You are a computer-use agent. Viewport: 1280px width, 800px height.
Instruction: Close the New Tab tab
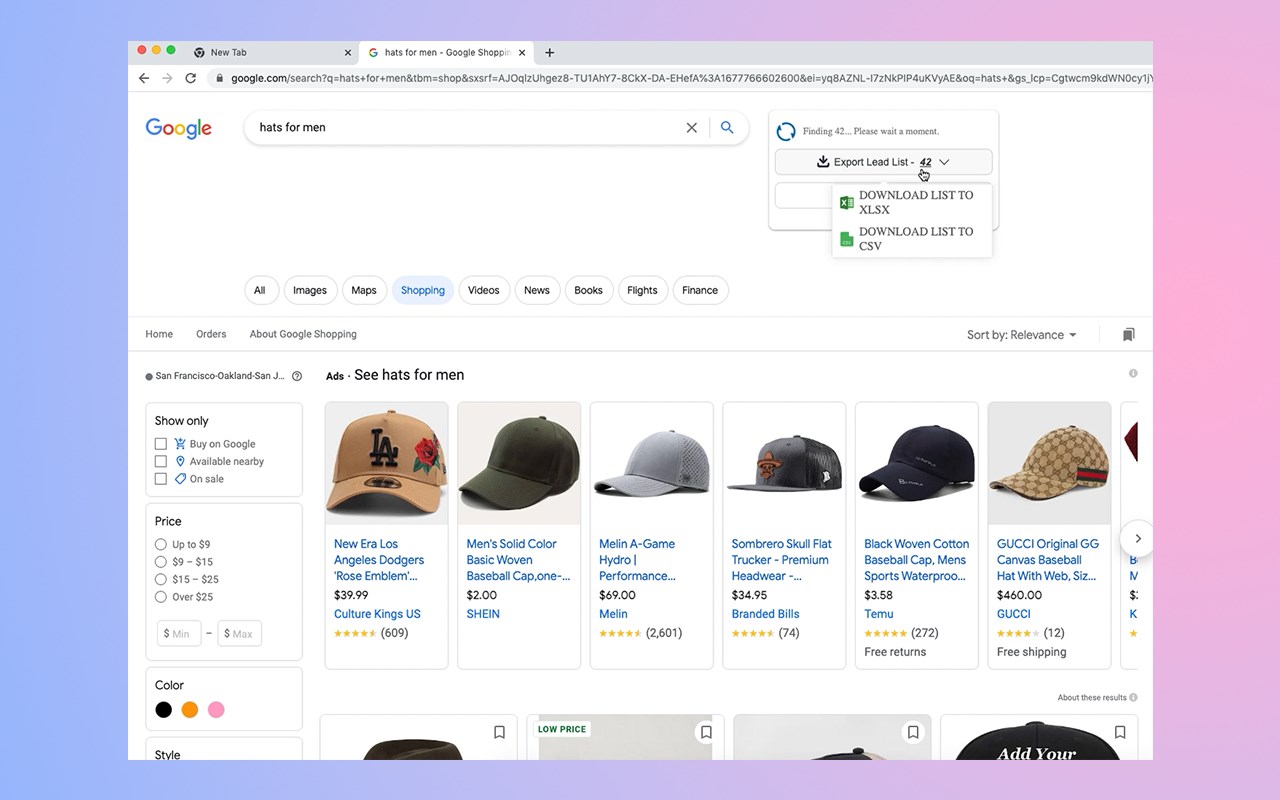[348, 53]
